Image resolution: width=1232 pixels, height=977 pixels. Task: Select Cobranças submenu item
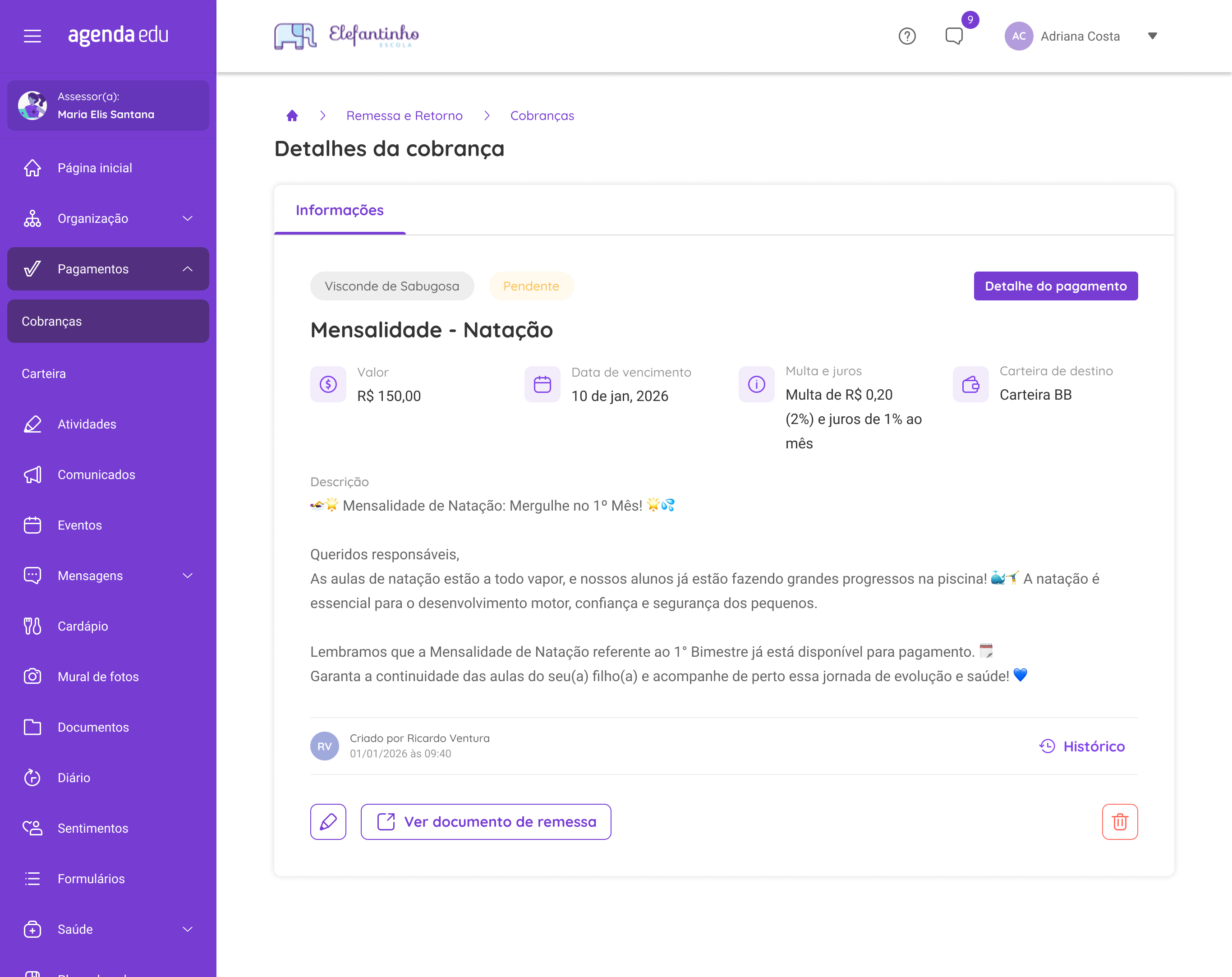(108, 321)
